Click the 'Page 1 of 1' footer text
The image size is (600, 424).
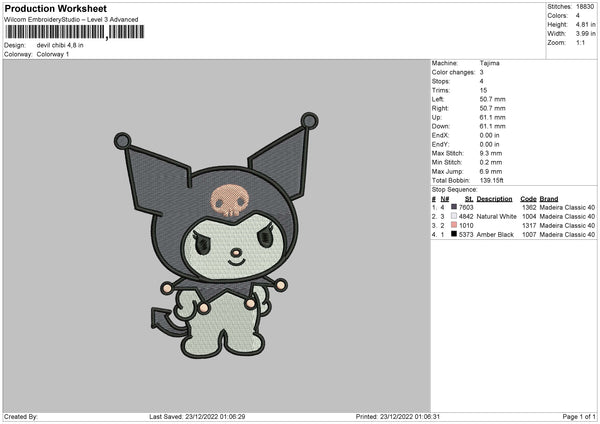pos(579,417)
